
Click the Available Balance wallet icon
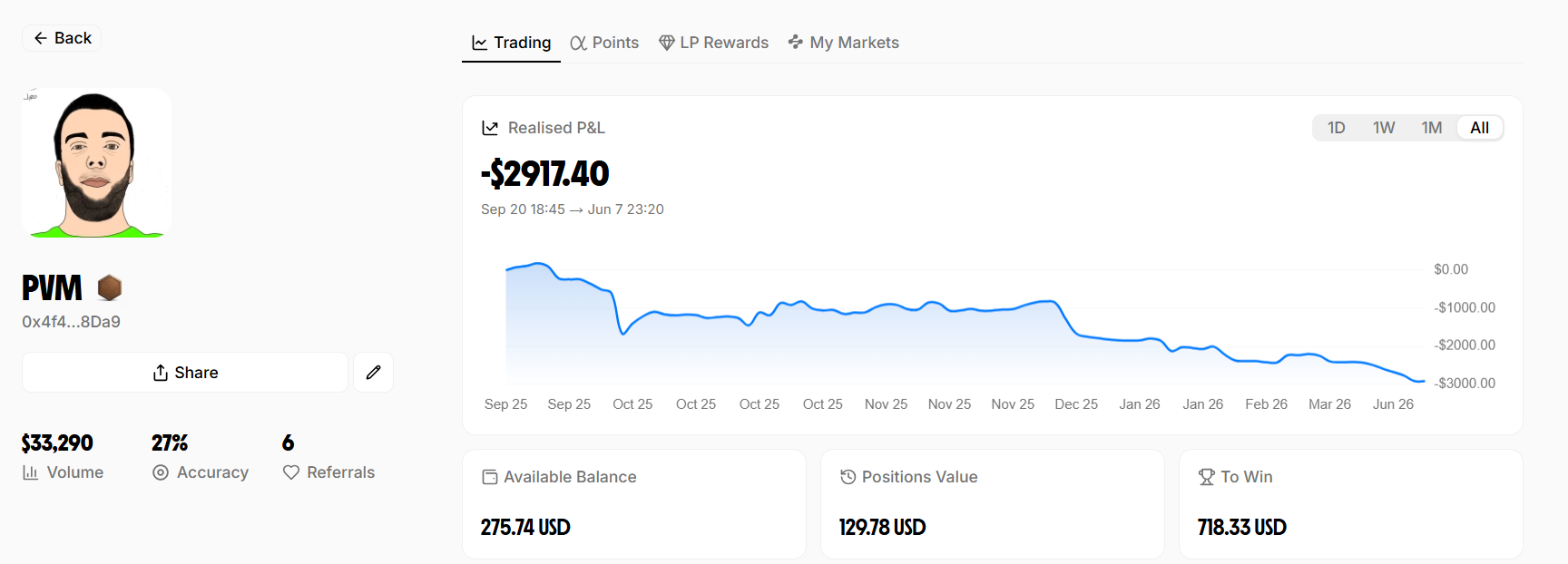click(x=490, y=477)
